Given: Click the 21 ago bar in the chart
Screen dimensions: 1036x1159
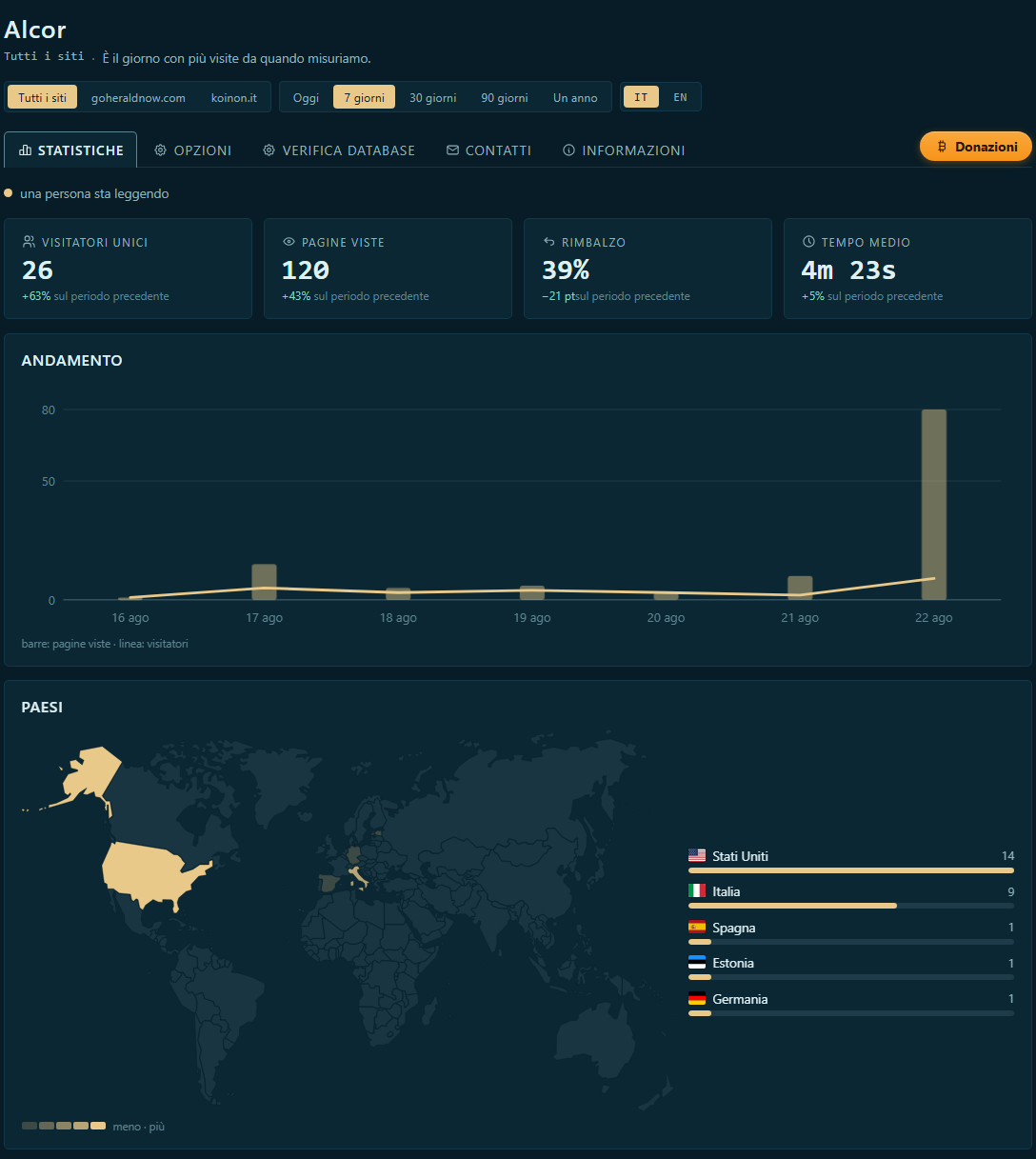Looking at the screenshot, I should (800, 588).
